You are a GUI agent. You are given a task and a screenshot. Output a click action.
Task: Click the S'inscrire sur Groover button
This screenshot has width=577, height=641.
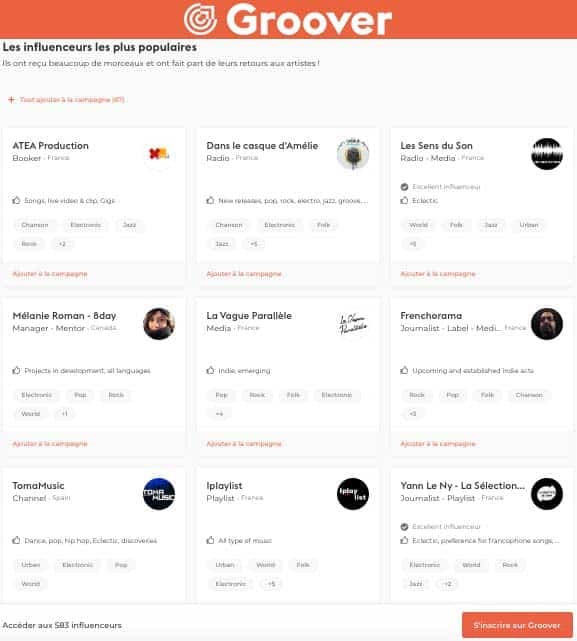pyautogui.click(x=517, y=625)
